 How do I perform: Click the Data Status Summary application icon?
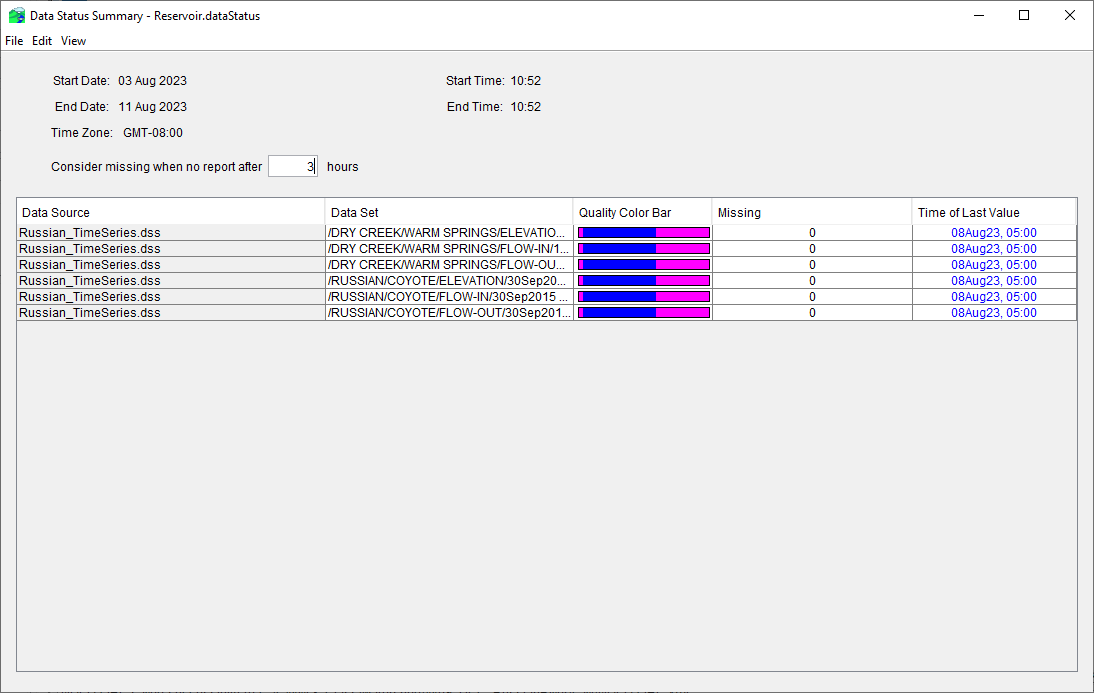pyautogui.click(x=15, y=15)
